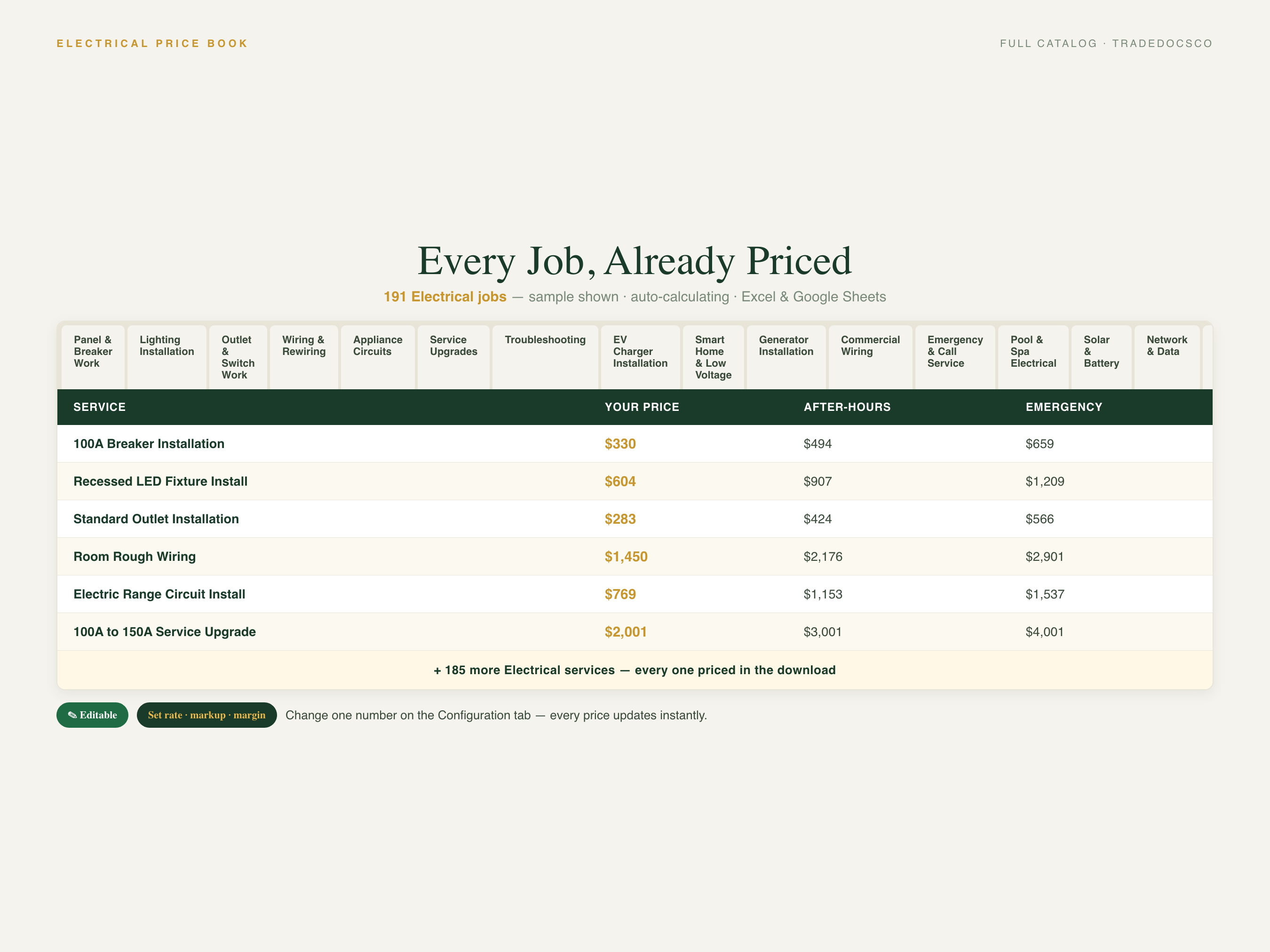This screenshot has width=1270, height=952.
Task: Switch to the Generator Installation tab
Action: [786, 357]
